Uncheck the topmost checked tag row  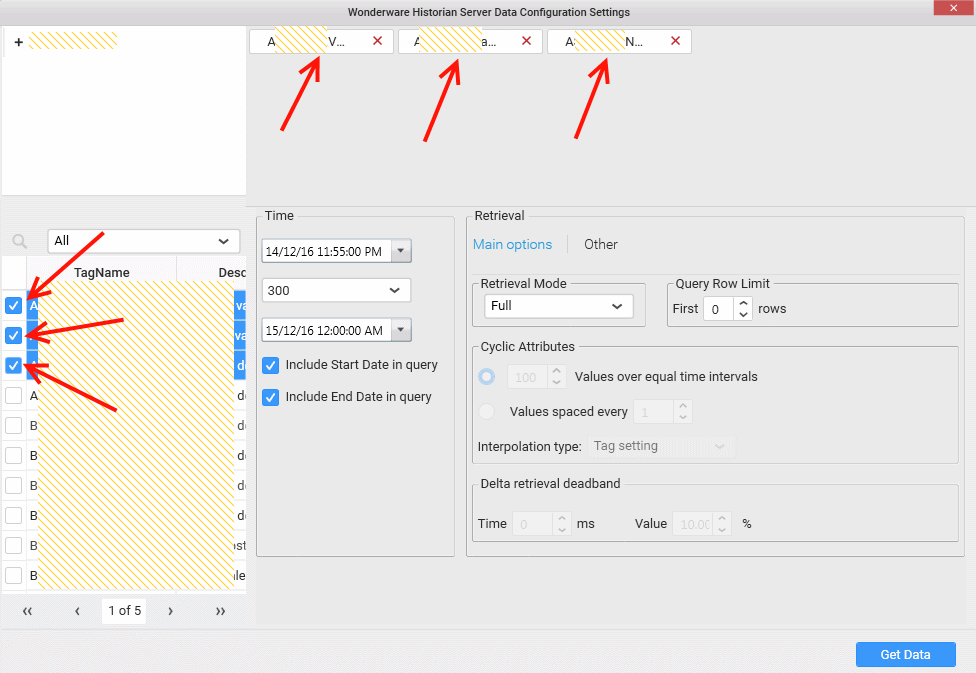pyautogui.click(x=13, y=305)
